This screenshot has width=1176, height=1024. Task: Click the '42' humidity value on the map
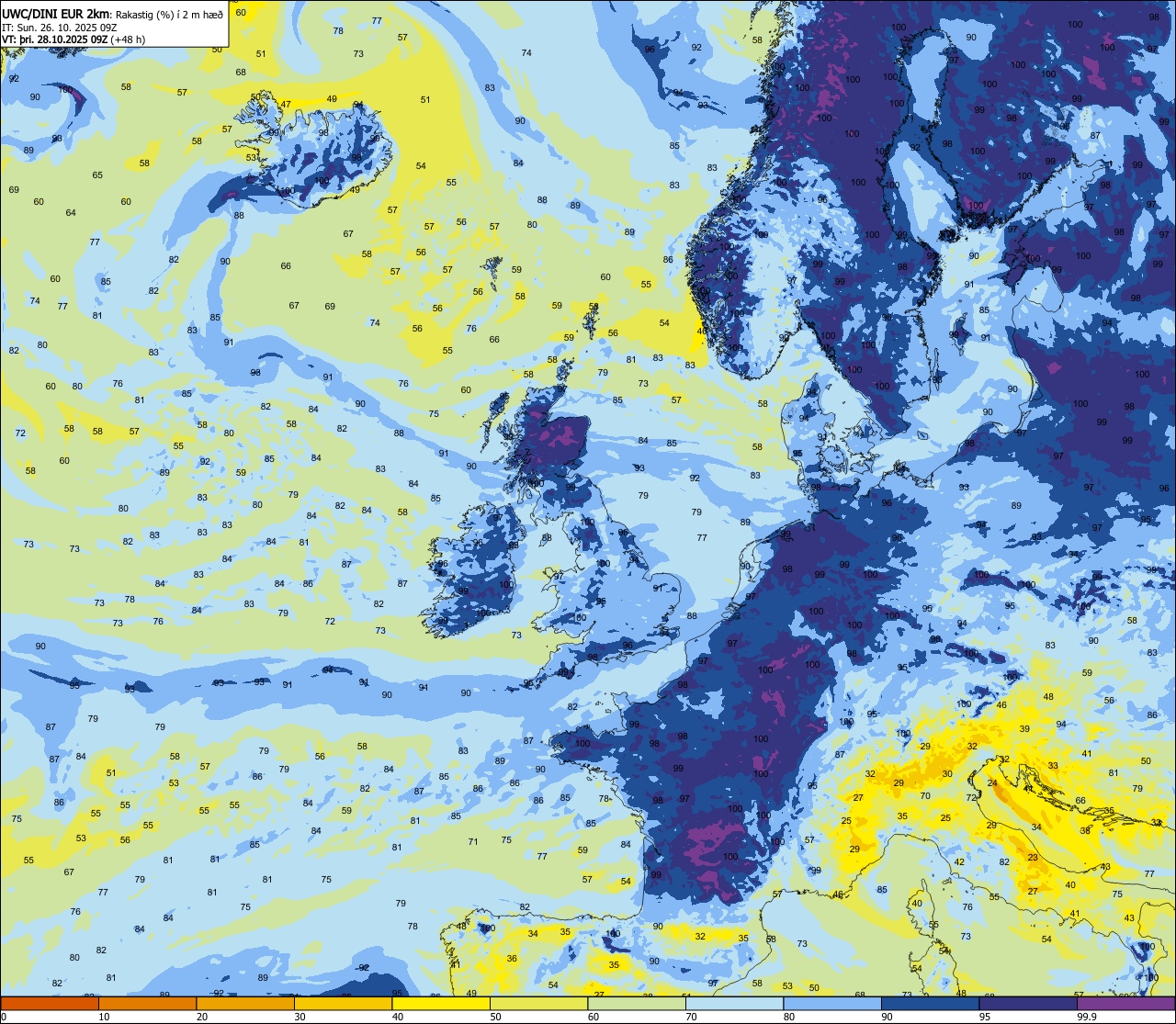point(959,861)
